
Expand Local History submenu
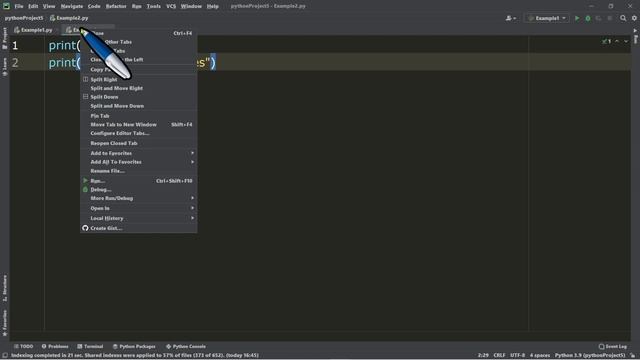coord(139,218)
